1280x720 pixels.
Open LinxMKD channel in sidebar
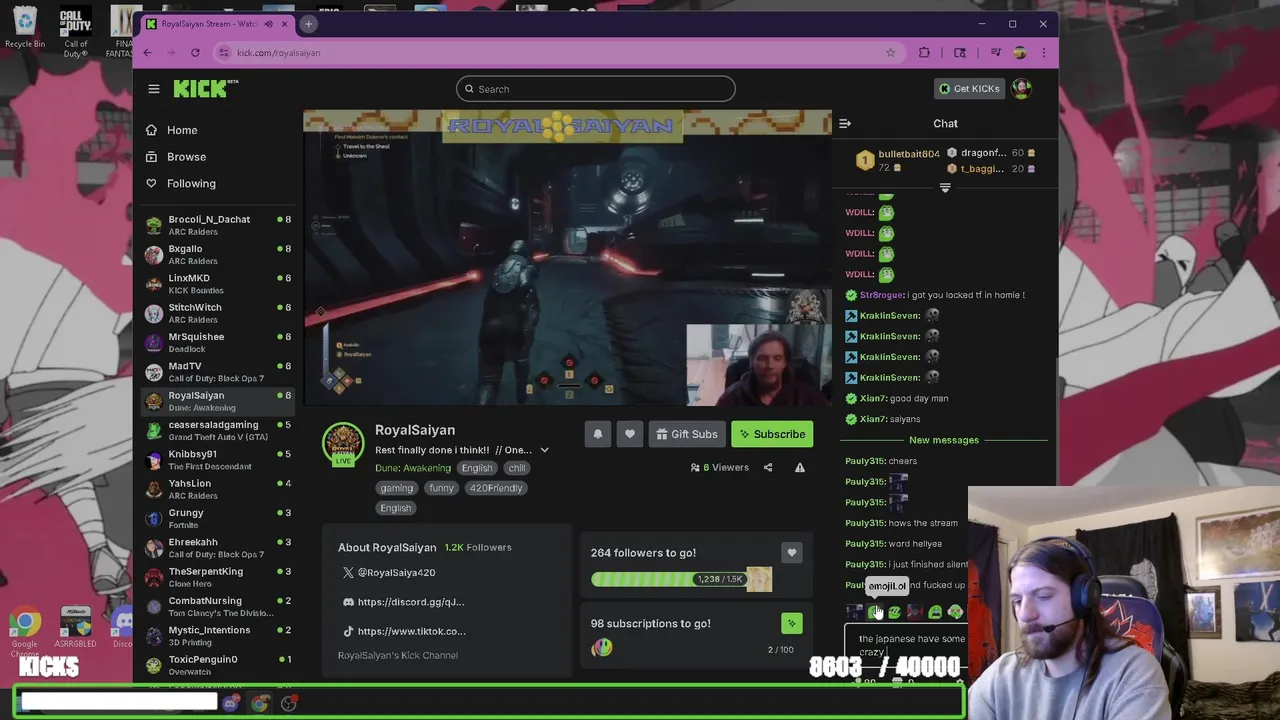218,284
